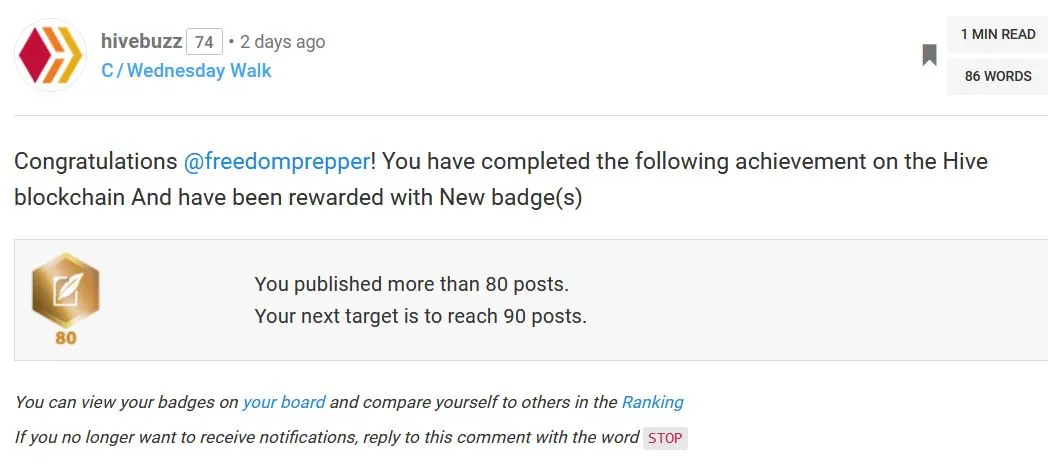Screen dimensions: 1048x468
Task: Click the 86 WORDS label
Action: point(997,76)
